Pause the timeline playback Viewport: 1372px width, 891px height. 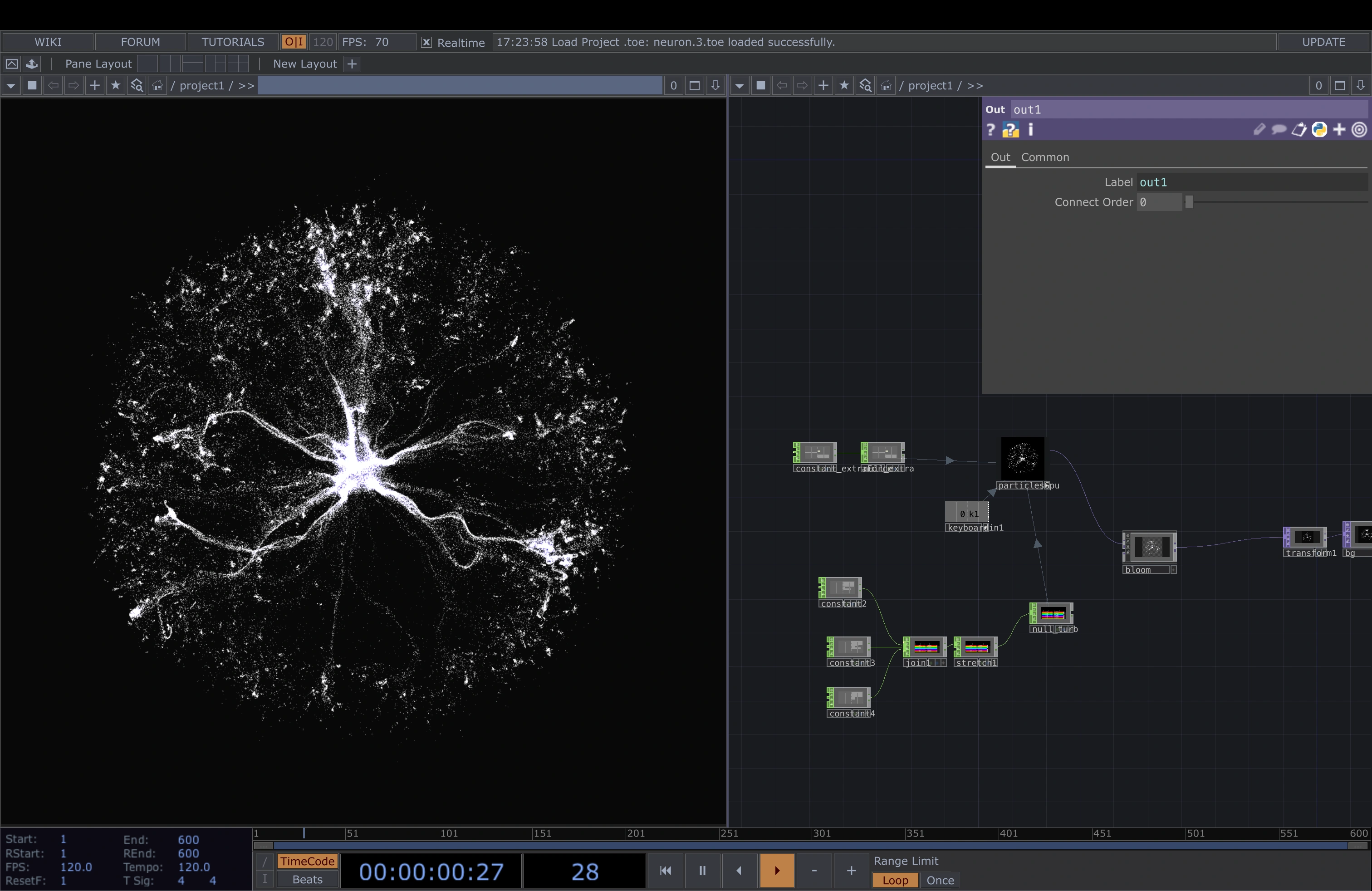[702, 870]
